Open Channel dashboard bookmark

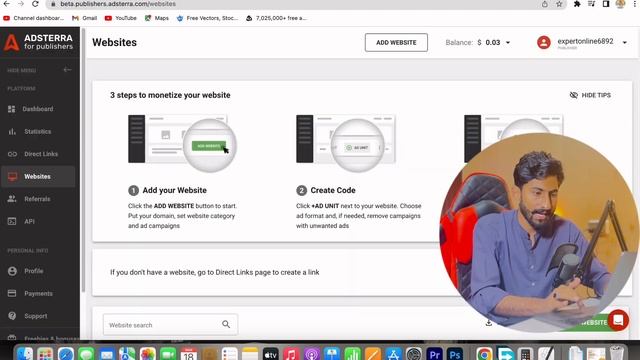pos(34,18)
